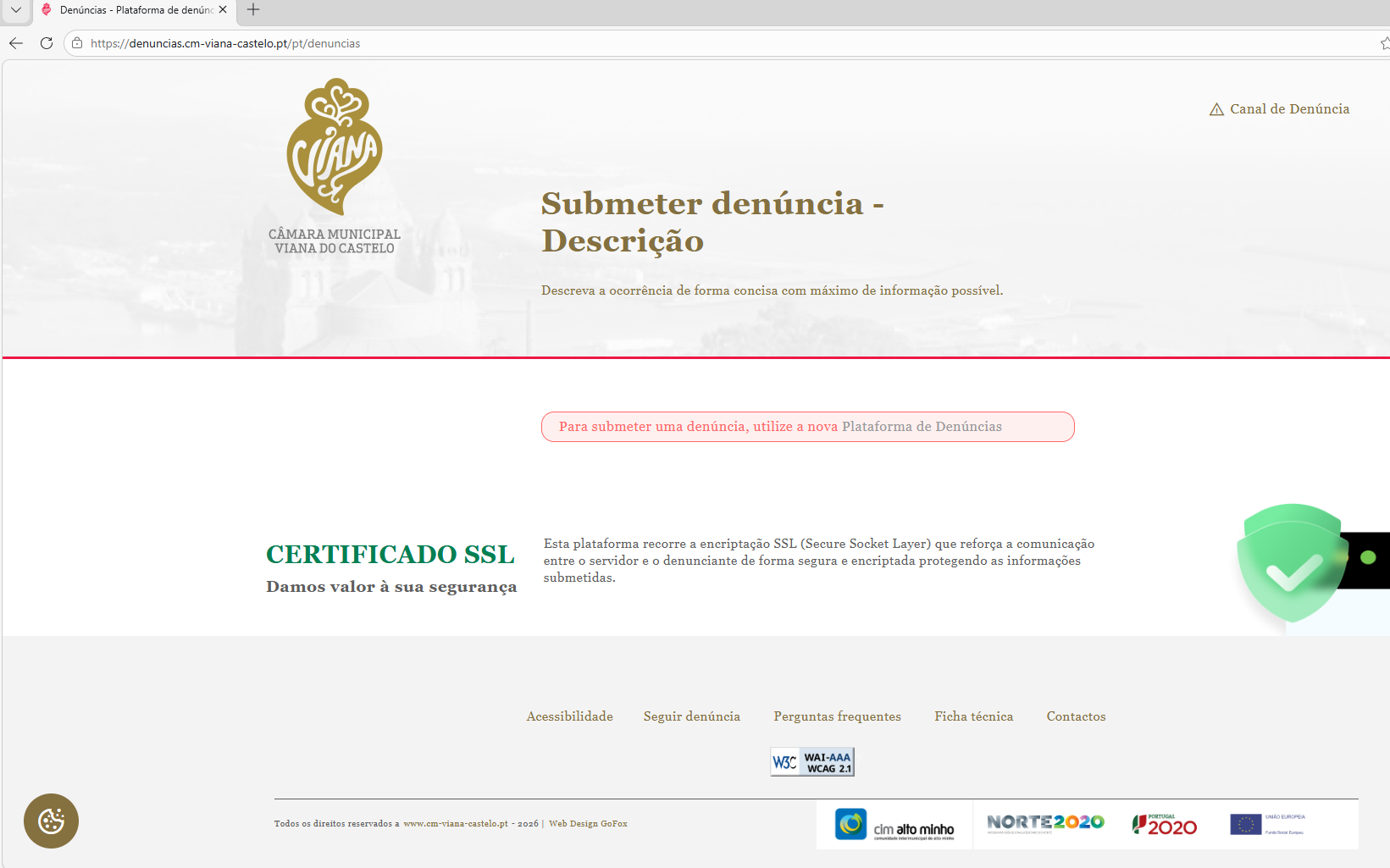This screenshot has height=868, width=1390.
Task: Open the Seguir denúncia link
Action: pos(691,716)
